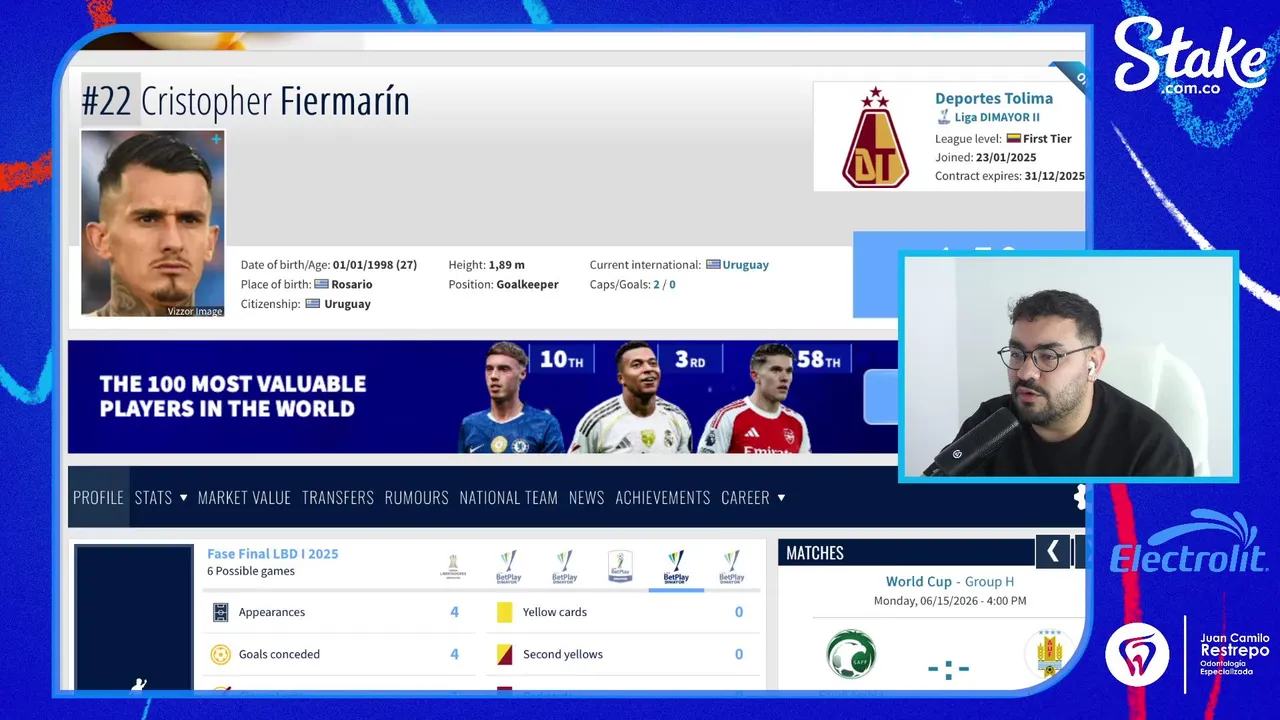Click the Goals conceded count of 4
The height and width of the screenshot is (720, 1280).
click(454, 654)
